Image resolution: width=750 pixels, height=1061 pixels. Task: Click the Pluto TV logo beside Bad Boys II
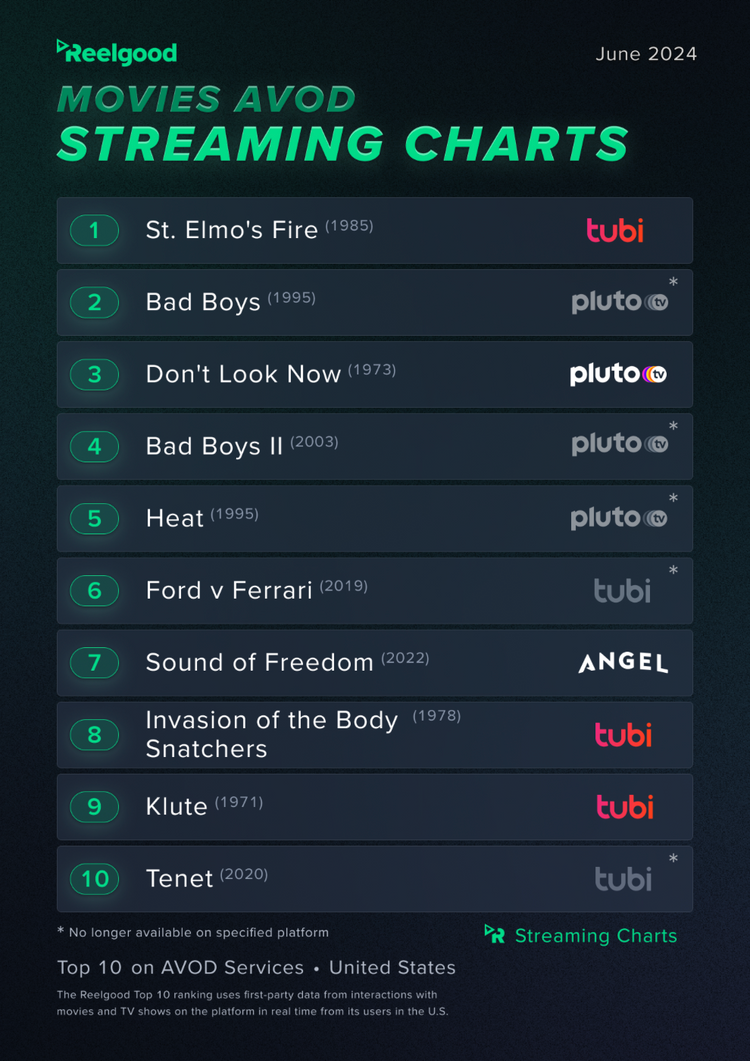[619, 445]
